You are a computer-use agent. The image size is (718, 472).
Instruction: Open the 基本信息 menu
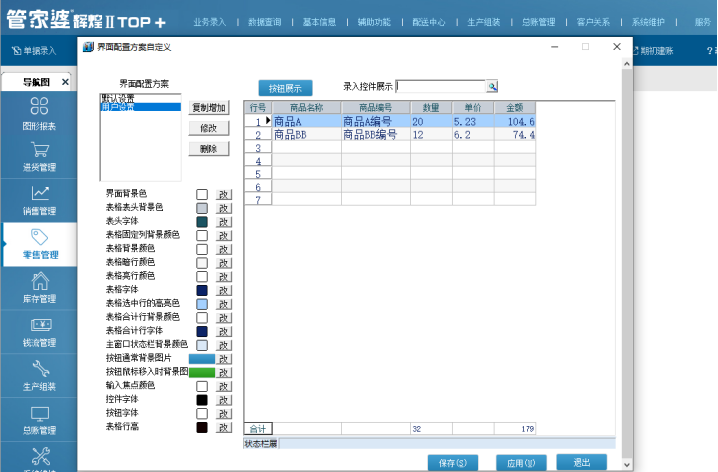(x=319, y=22)
